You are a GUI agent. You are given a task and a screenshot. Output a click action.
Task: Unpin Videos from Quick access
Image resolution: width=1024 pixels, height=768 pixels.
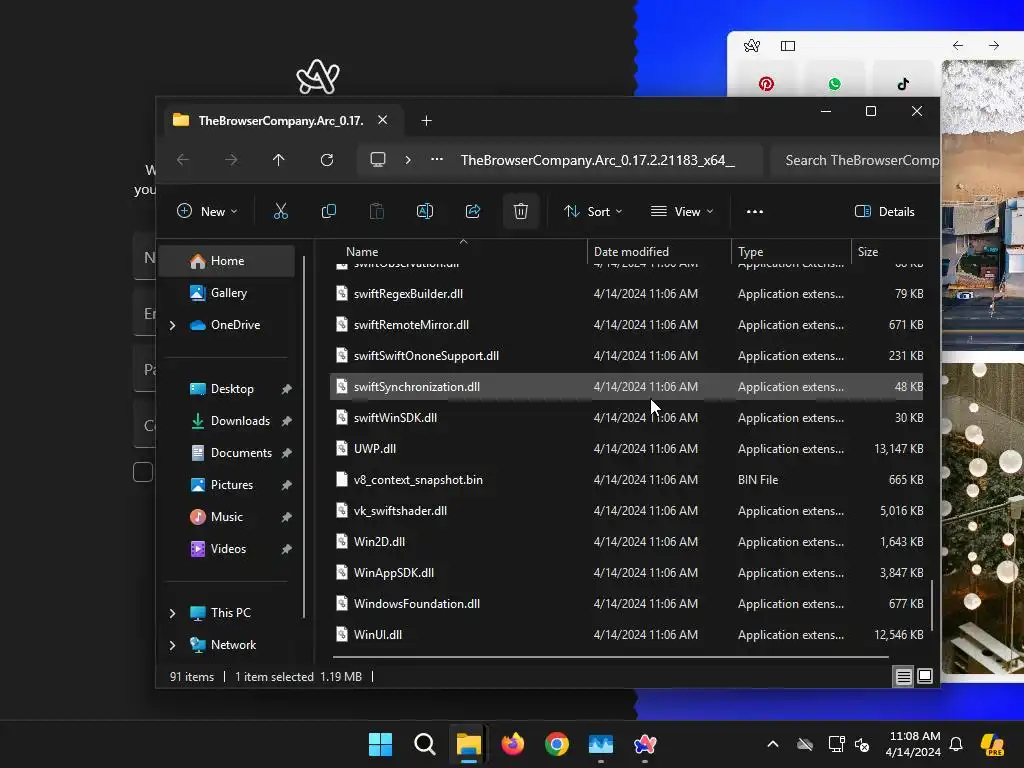[286, 549]
